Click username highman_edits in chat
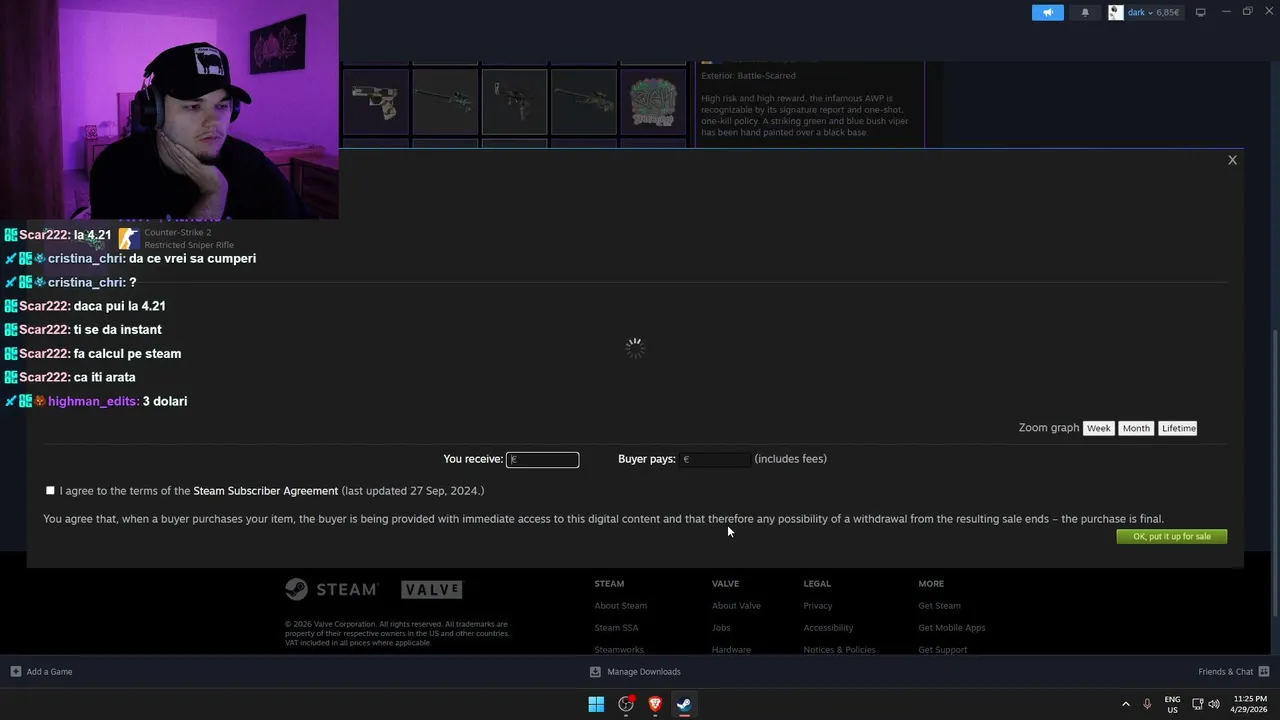Viewport: 1280px width, 720px height. tap(92, 401)
